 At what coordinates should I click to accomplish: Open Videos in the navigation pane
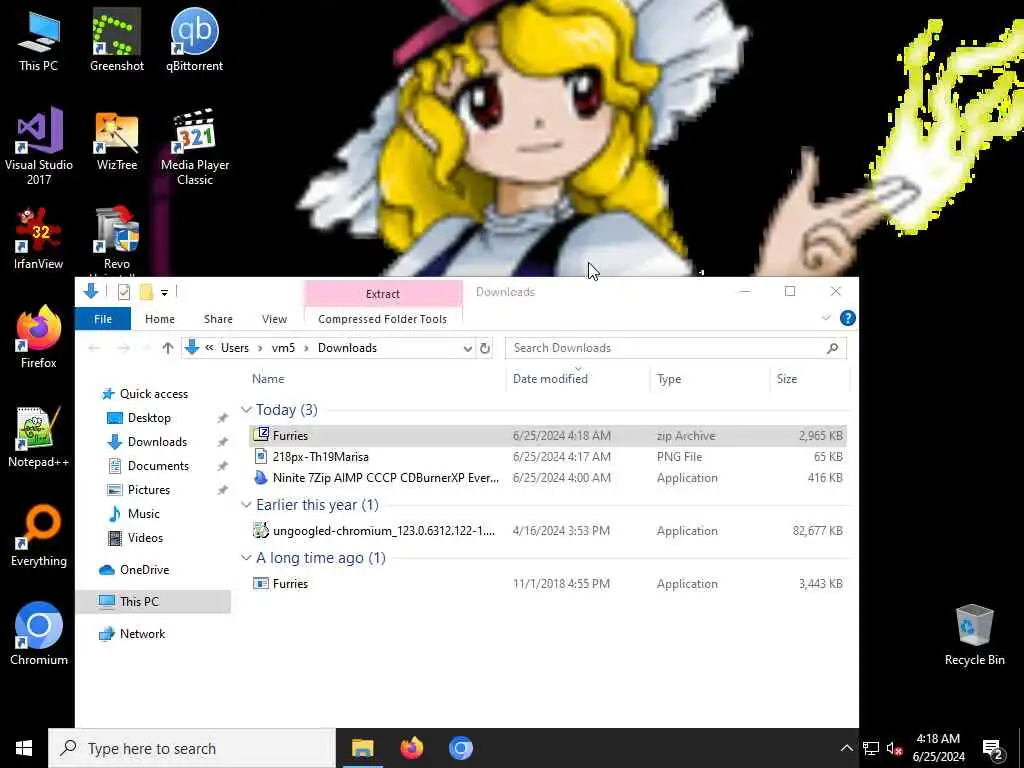point(145,538)
